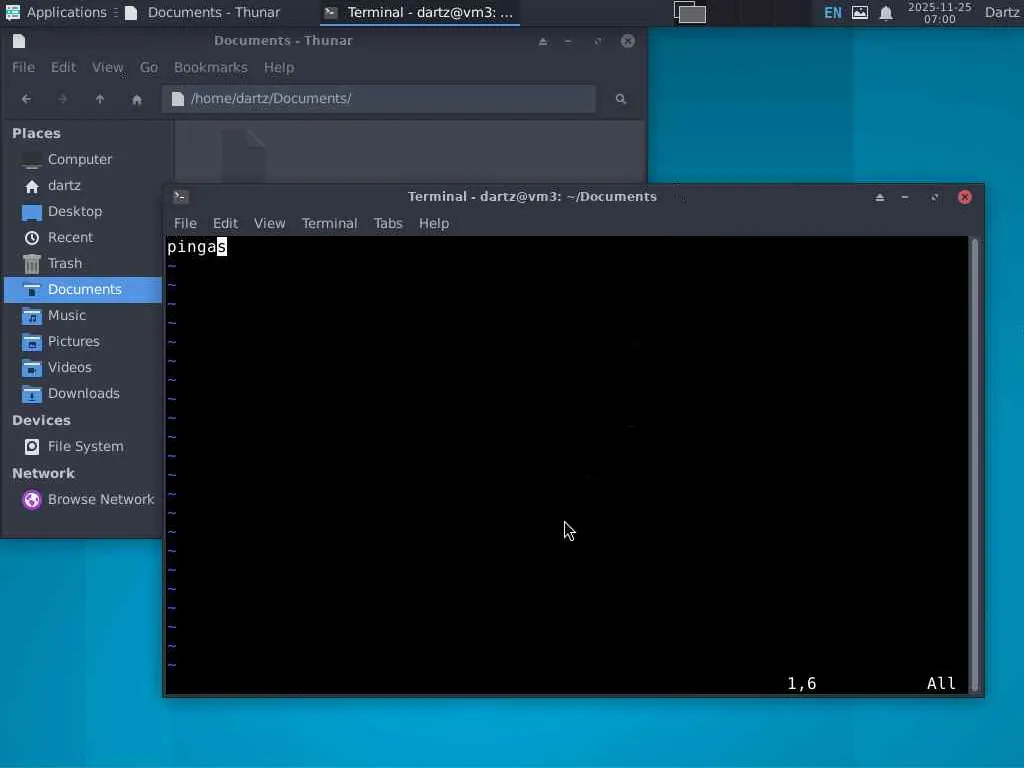
Task: Click the file icon in Thunar file area
Action: tap(243, 155)
